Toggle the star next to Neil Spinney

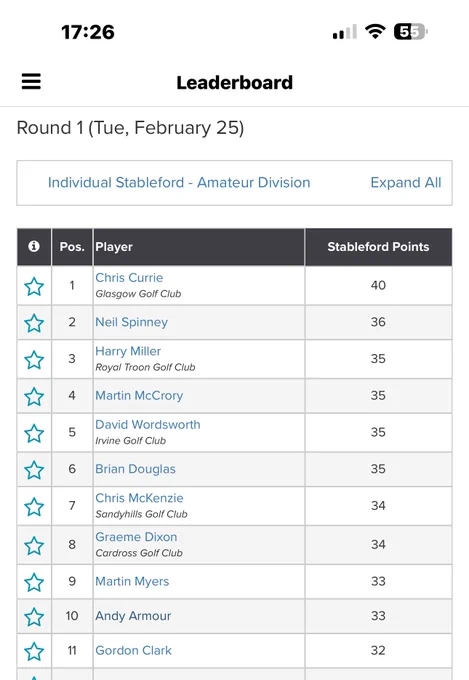34,323
